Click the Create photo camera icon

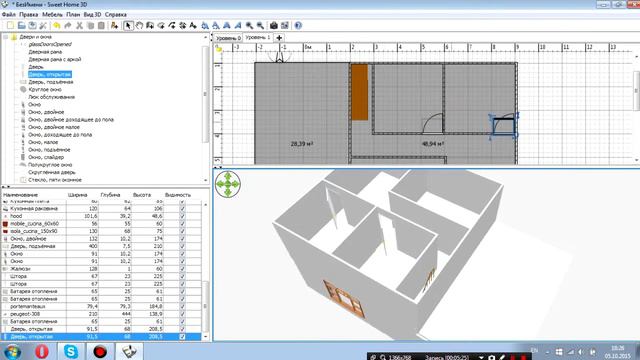273,25
